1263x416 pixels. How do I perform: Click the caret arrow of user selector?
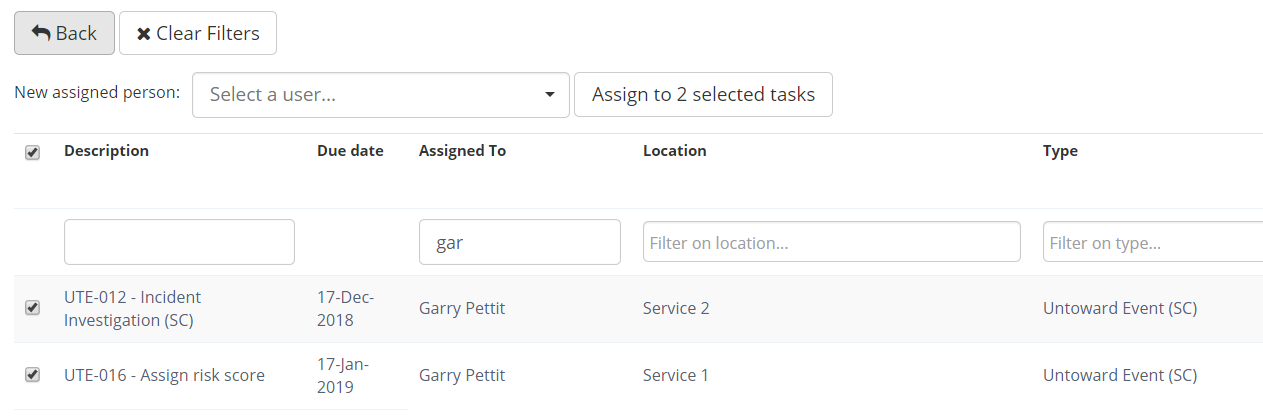[x=549, y=95]
